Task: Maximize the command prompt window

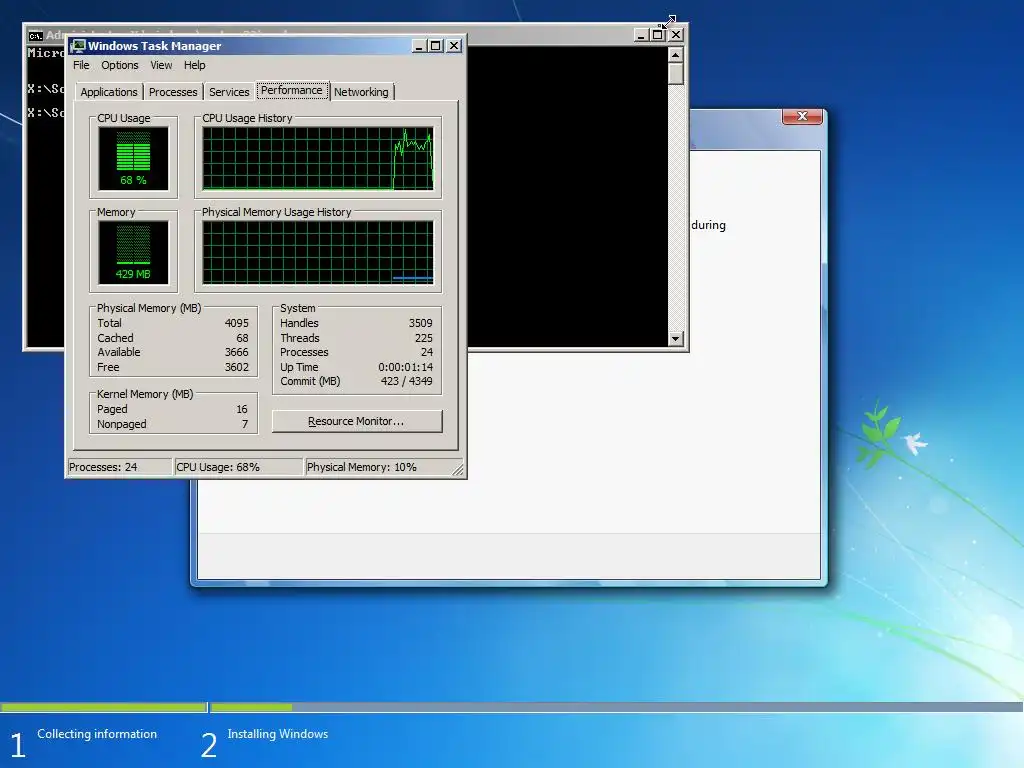Action: [658, 35]
